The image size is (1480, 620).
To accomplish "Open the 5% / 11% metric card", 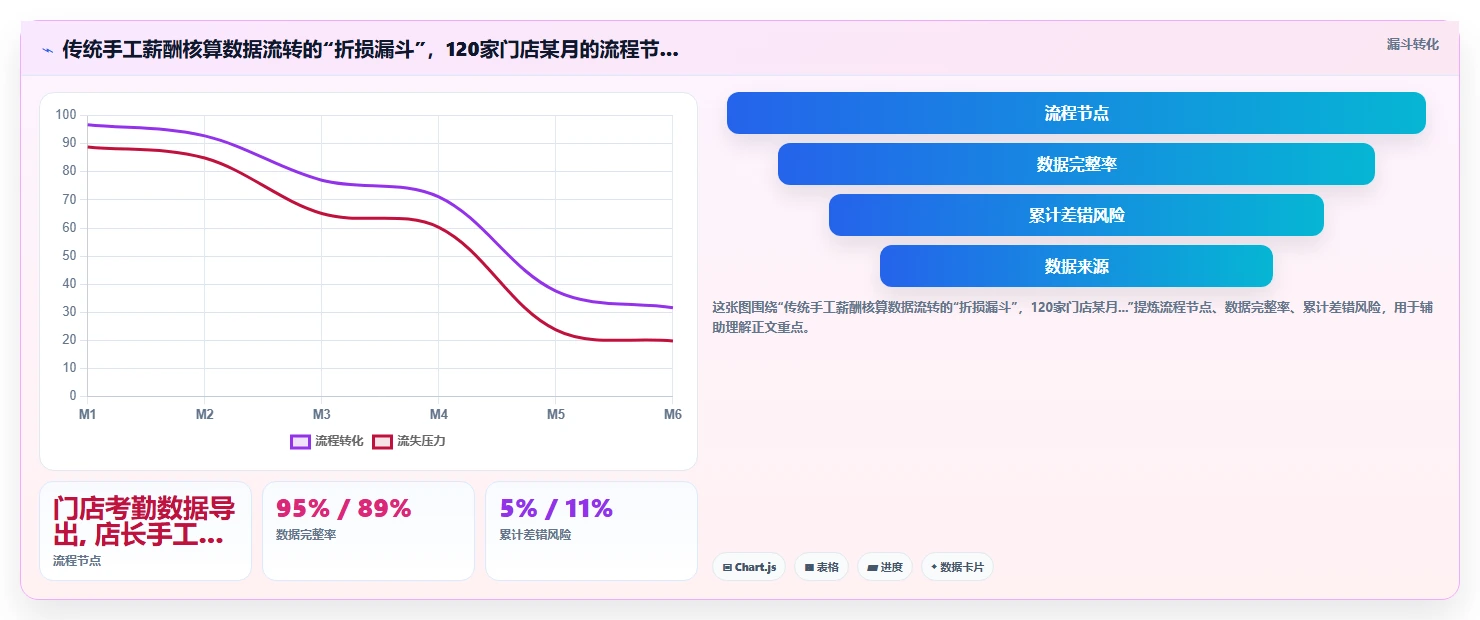I will tap(591, 531).
